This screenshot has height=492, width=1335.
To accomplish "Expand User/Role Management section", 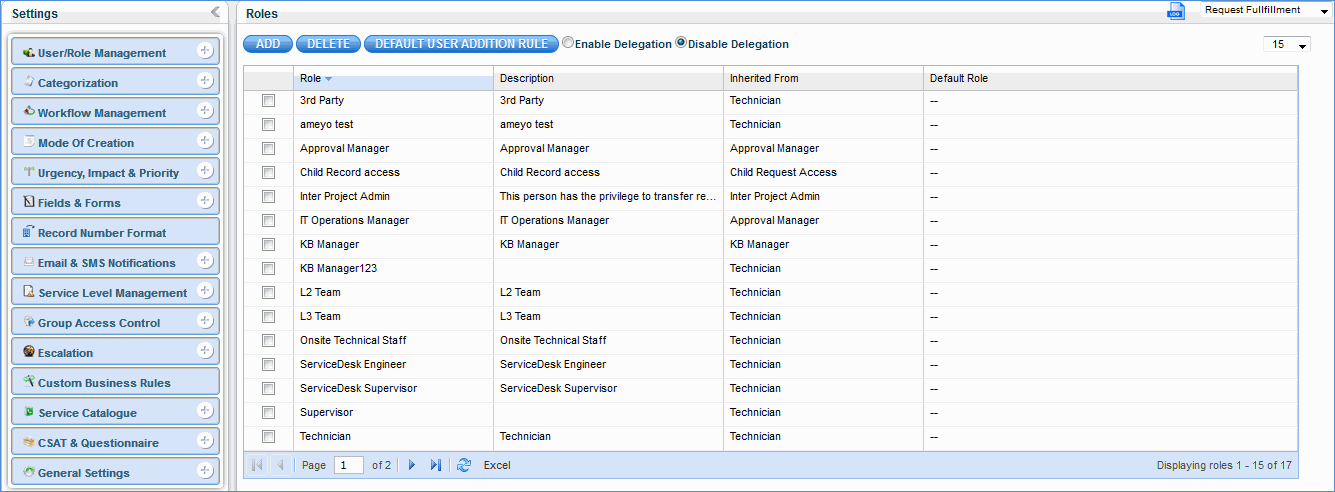I will 205,52.
